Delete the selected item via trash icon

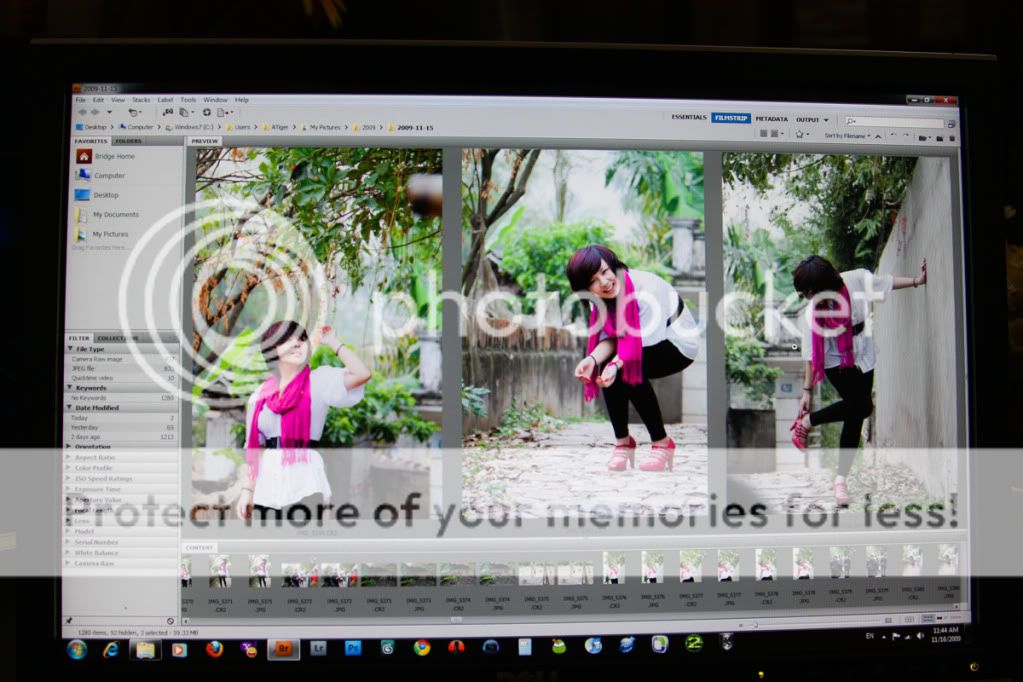pos(951,137)
